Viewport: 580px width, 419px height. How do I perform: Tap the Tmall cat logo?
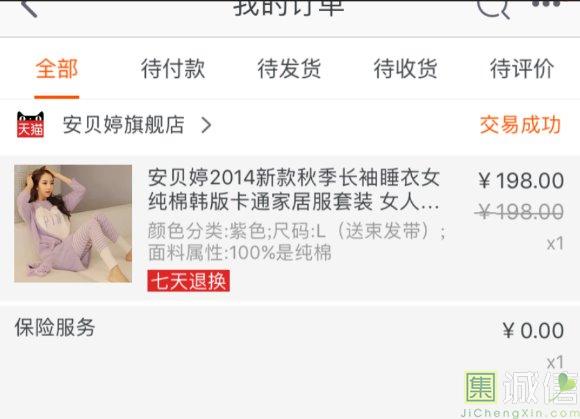30,125
